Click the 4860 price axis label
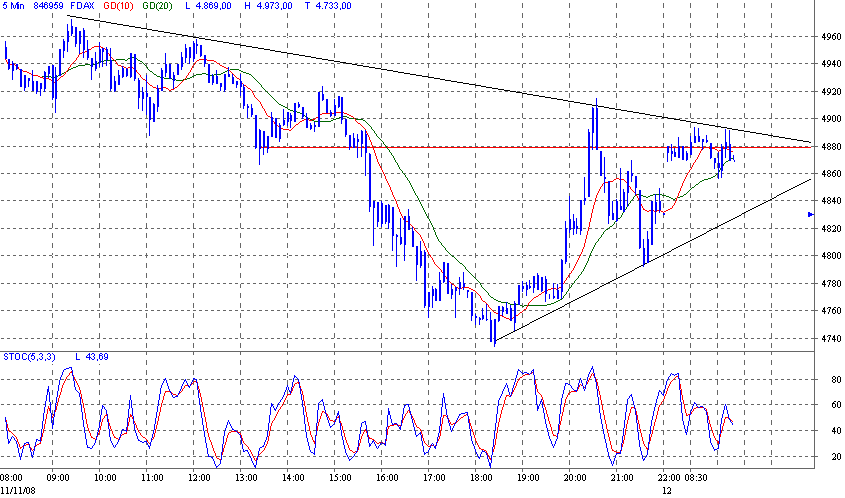 830,174
